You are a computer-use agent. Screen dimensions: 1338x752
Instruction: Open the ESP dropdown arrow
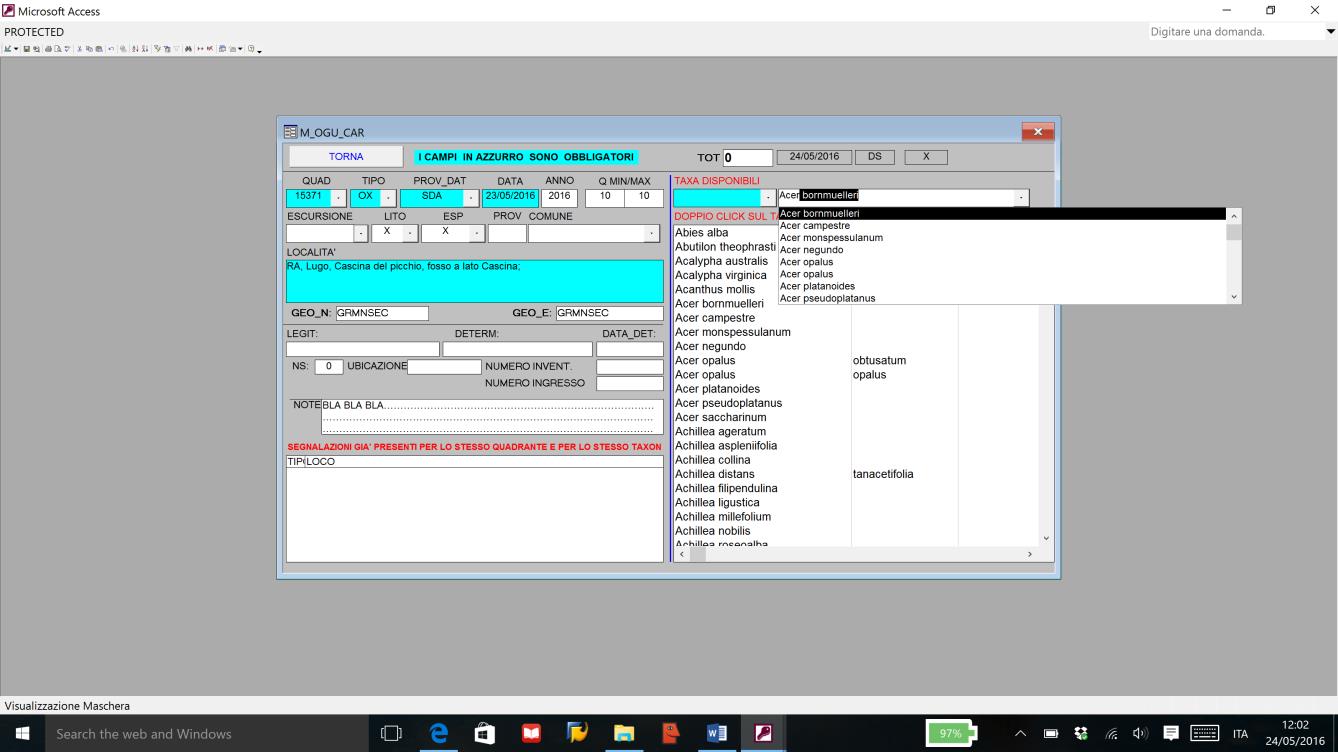[x=477, y=234]
